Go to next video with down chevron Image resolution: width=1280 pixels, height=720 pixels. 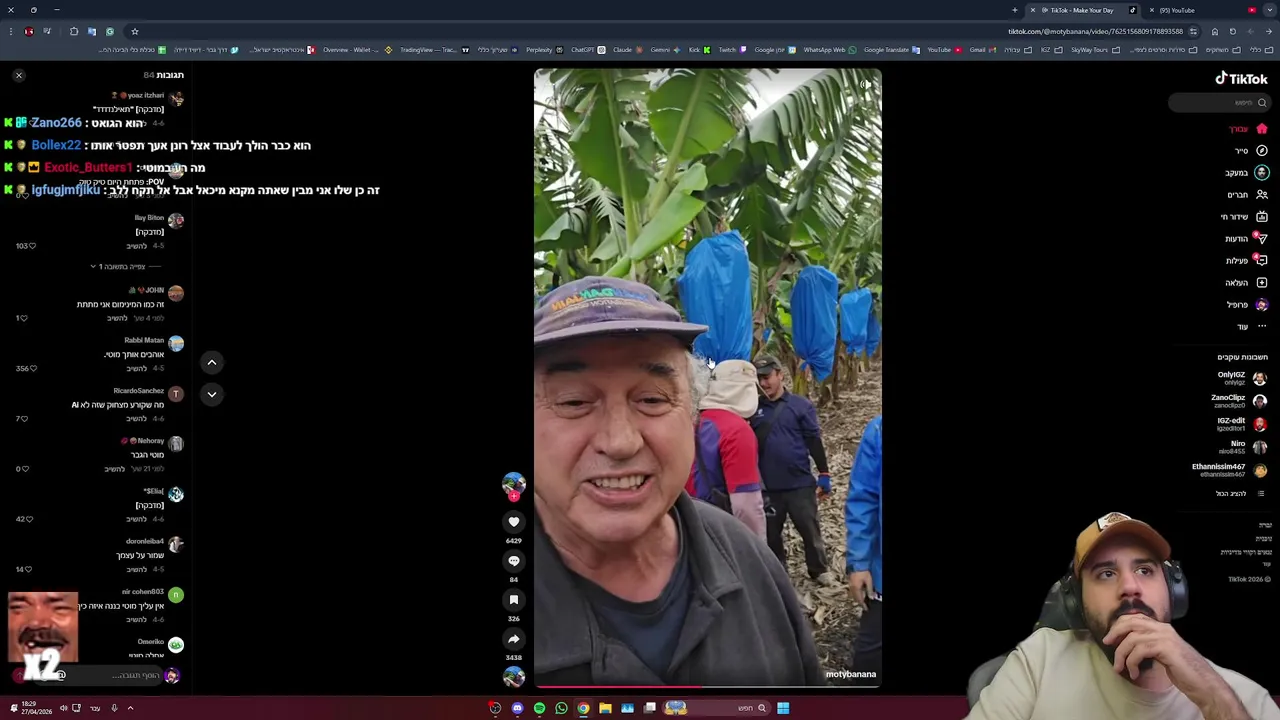point(212,394)
